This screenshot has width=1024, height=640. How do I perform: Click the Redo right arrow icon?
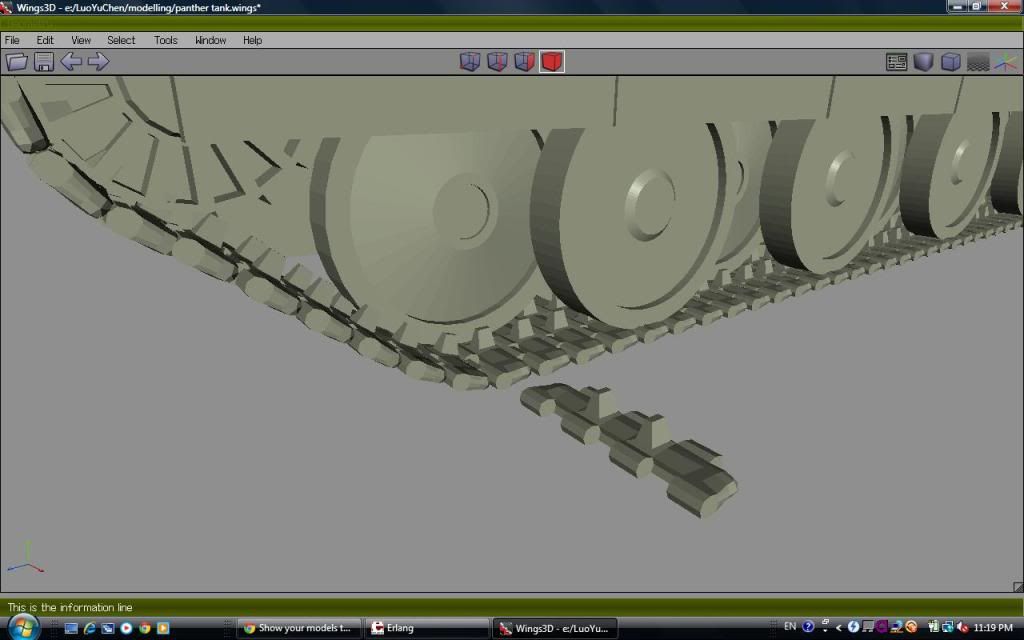point(98,62)
